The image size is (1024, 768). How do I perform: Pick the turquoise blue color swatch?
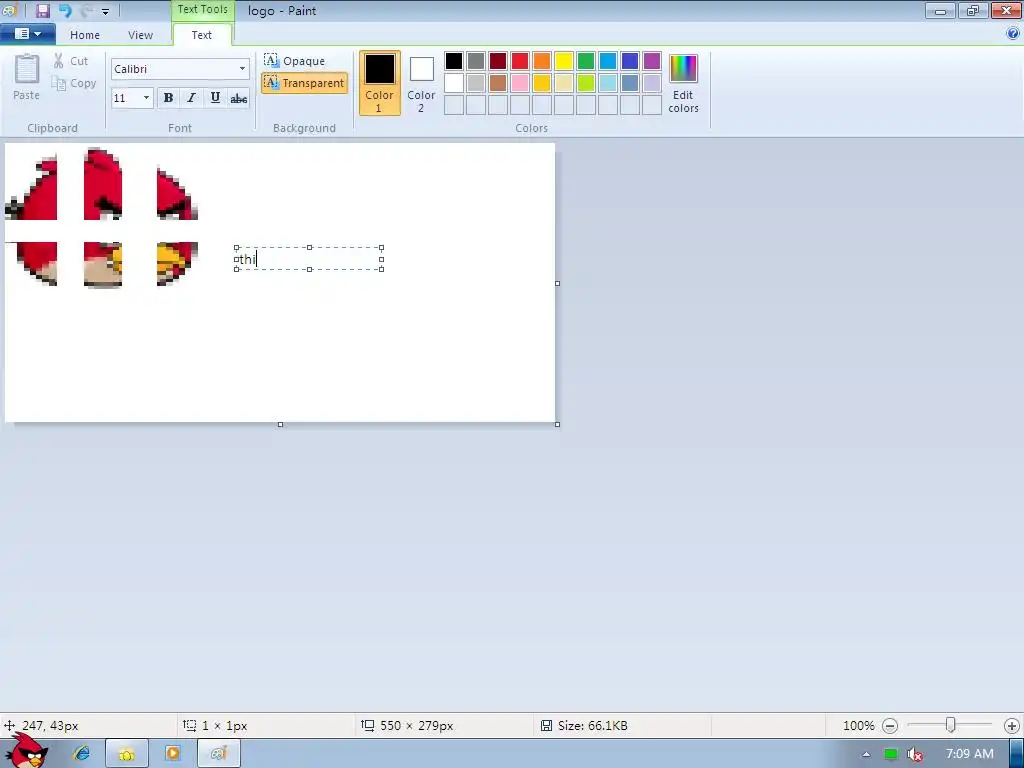[x=608, y=61]
